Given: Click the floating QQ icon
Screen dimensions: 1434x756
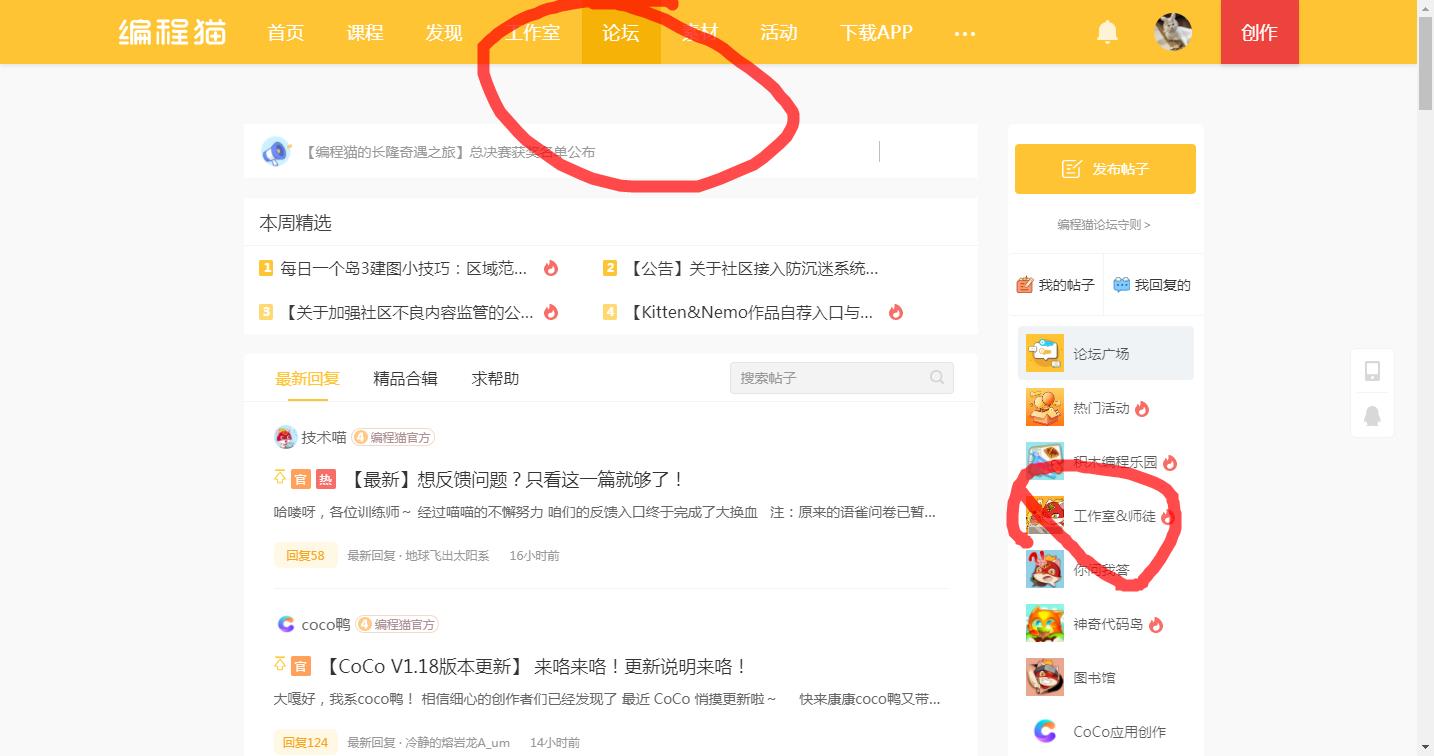Looking at the screenshot, I should click(1372, 415).
